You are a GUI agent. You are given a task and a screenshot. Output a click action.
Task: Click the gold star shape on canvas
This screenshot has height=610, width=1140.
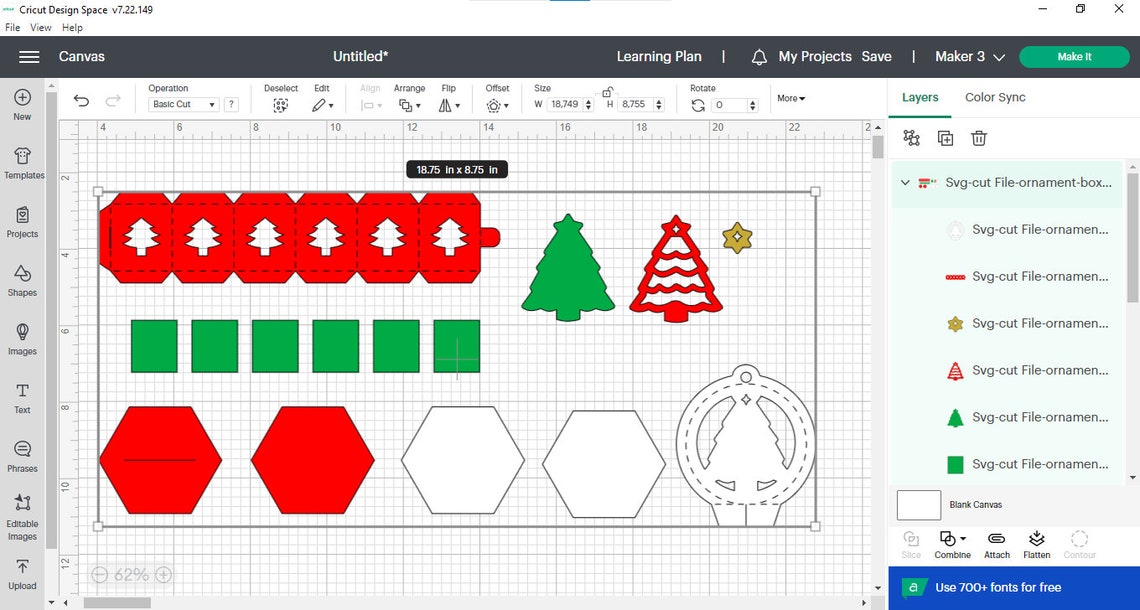[x=737, y=238]
